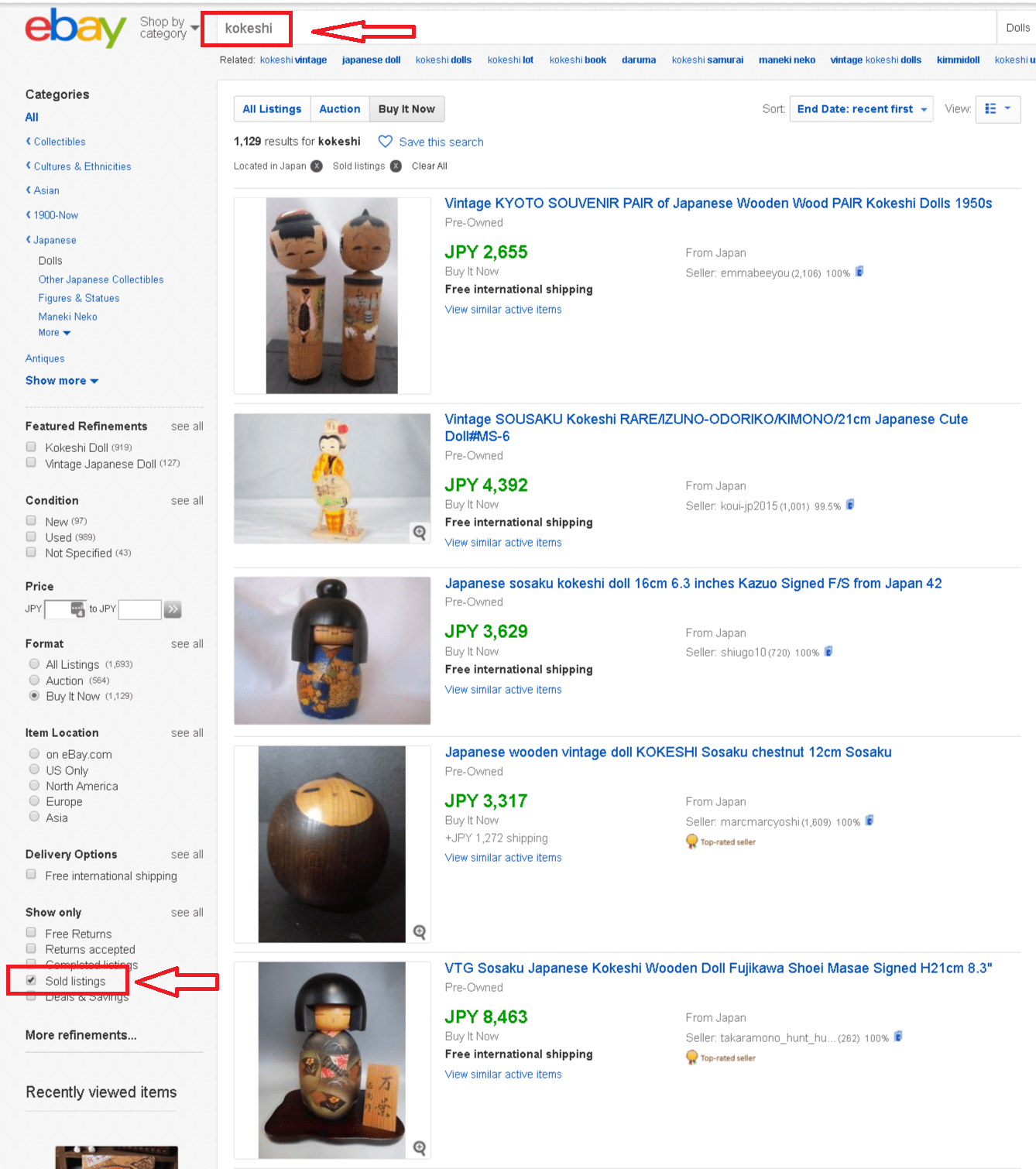Submit the price range arrow button
1036x1169 pixels.
(173, 609)
